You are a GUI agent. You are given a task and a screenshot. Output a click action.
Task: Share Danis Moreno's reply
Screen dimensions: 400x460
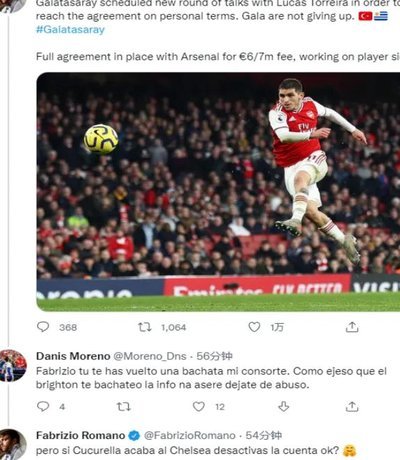click(x=352, y=406)
